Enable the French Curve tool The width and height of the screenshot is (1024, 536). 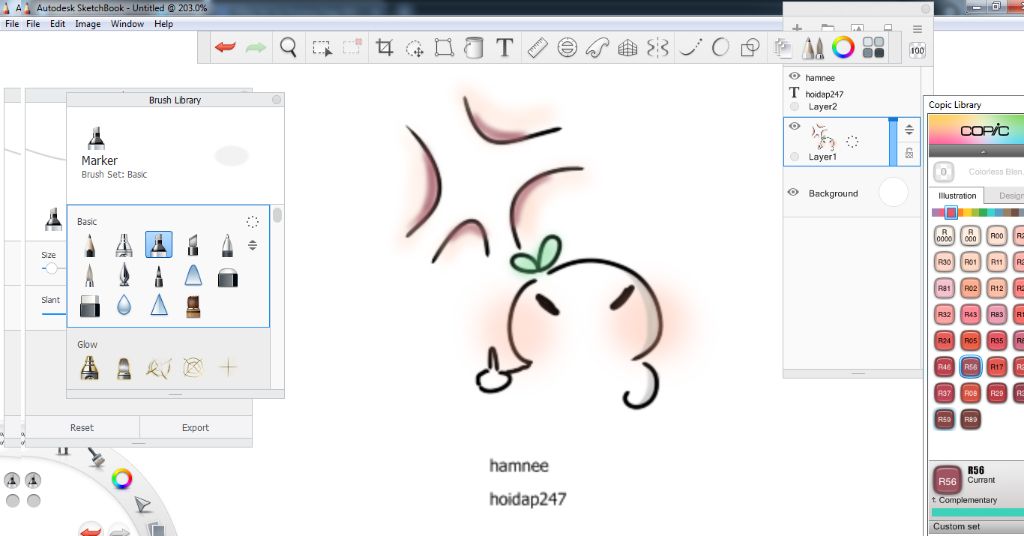point(597,48)
